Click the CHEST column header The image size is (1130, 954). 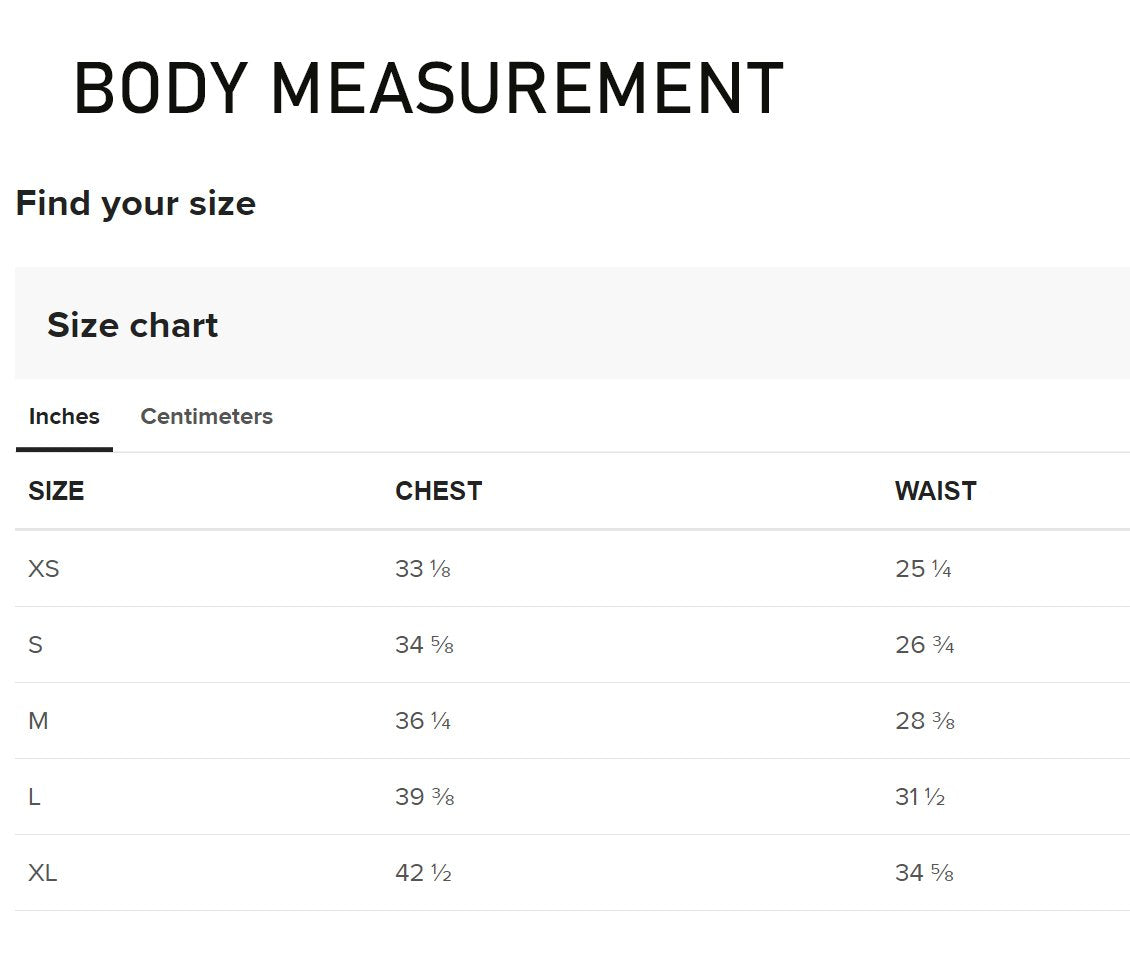point(438,491)
